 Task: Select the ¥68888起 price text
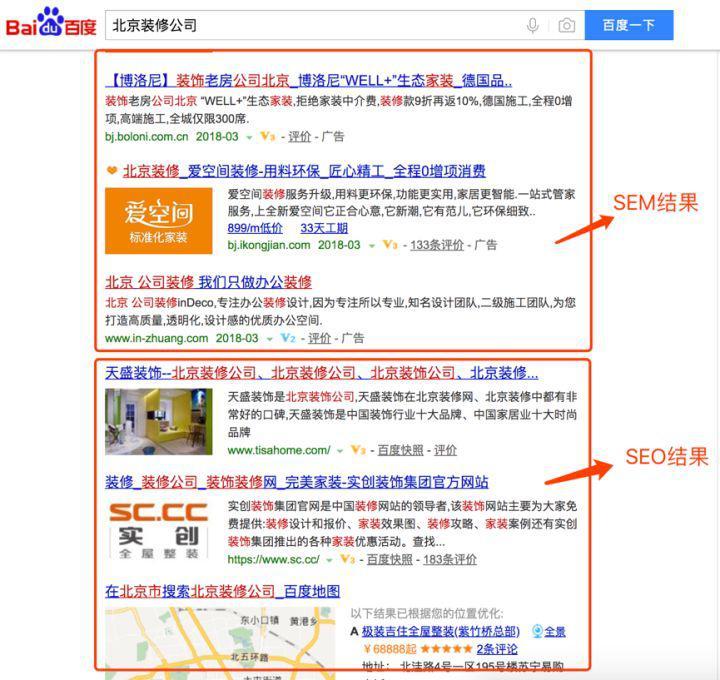[390, 649]
